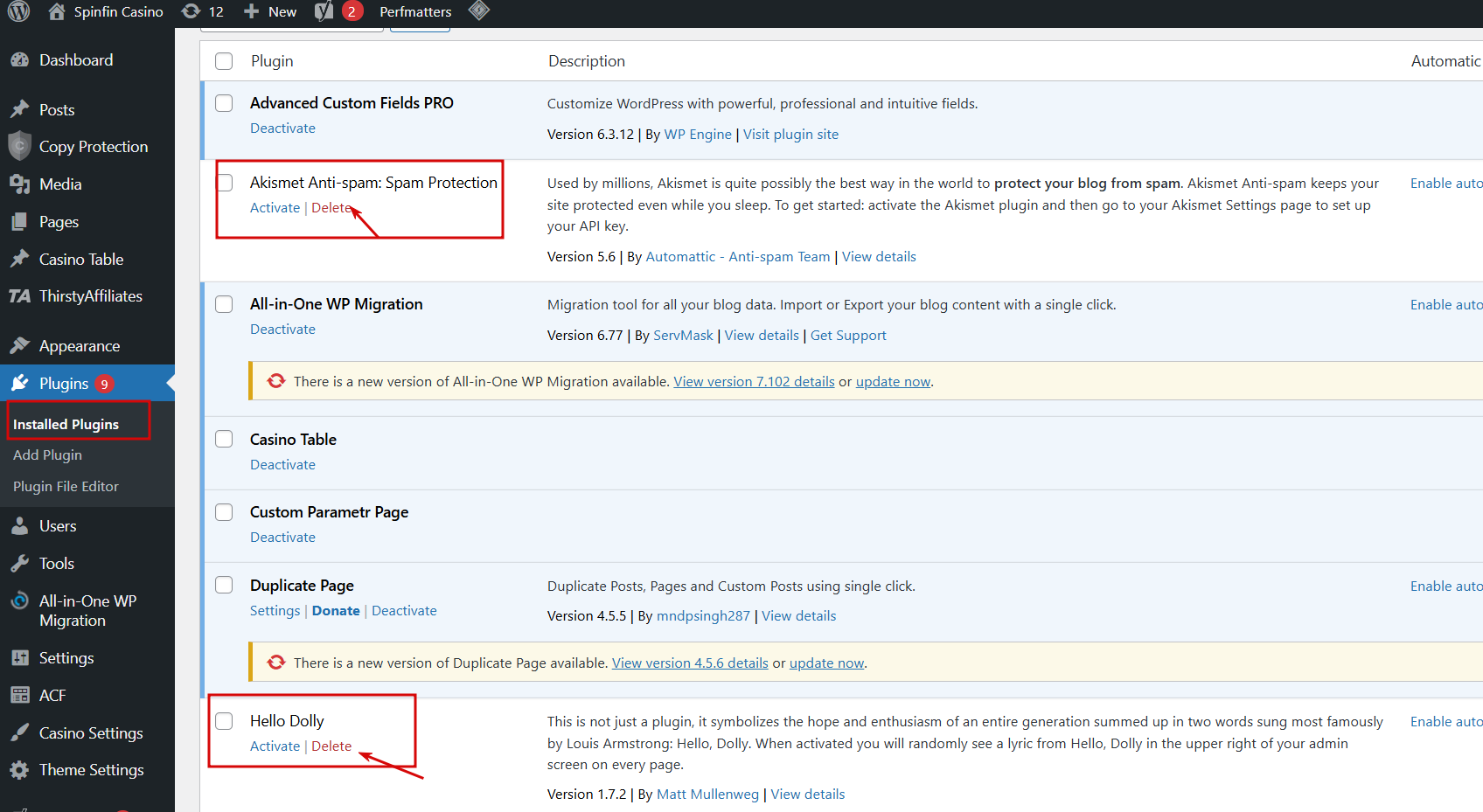The height and width of the screenshot is (812, 1483).
Task: Check the Advanced Custom Fields PRO checkbox
Action: 224,103
